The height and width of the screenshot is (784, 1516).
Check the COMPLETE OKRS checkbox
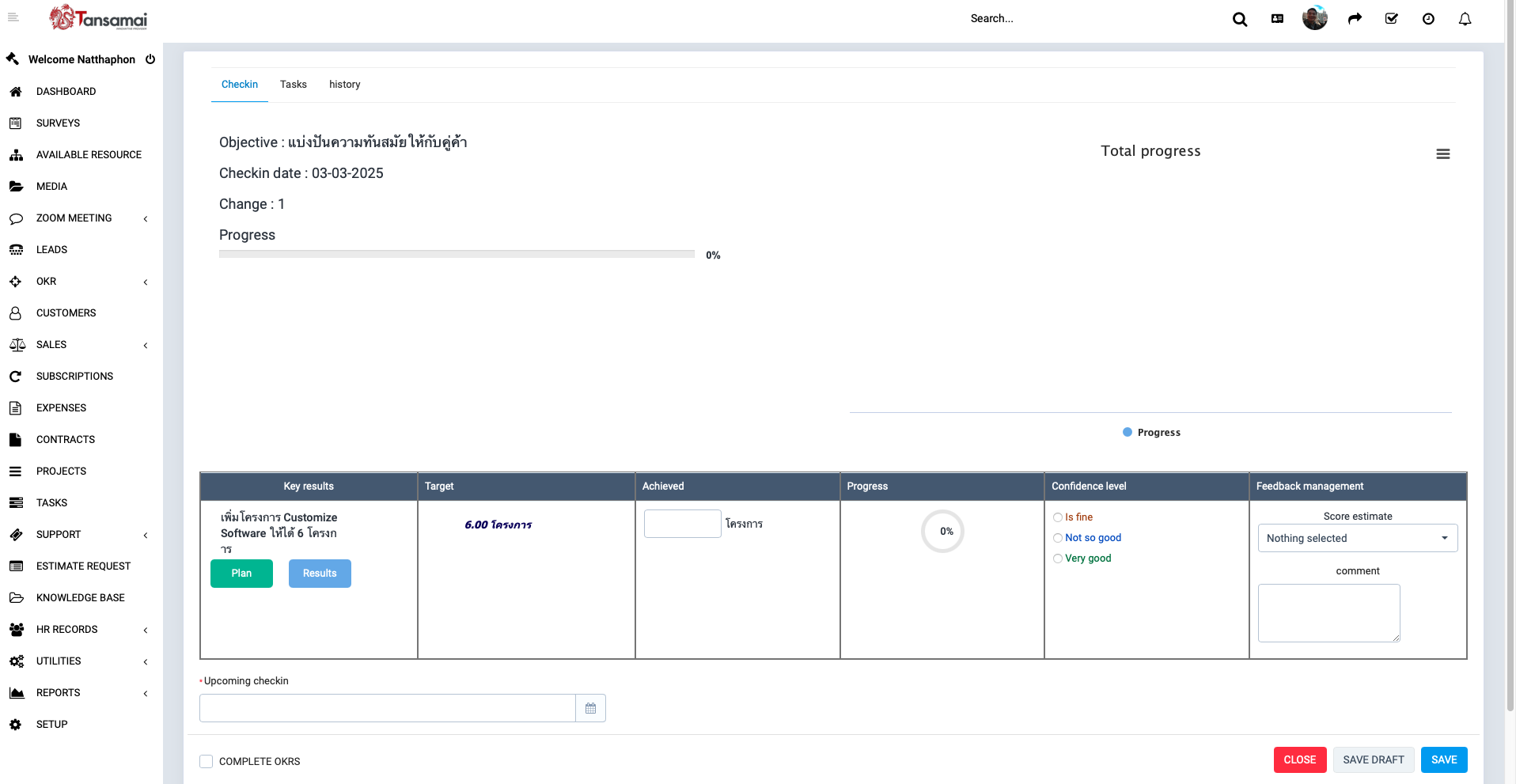[x=207, y=761]
